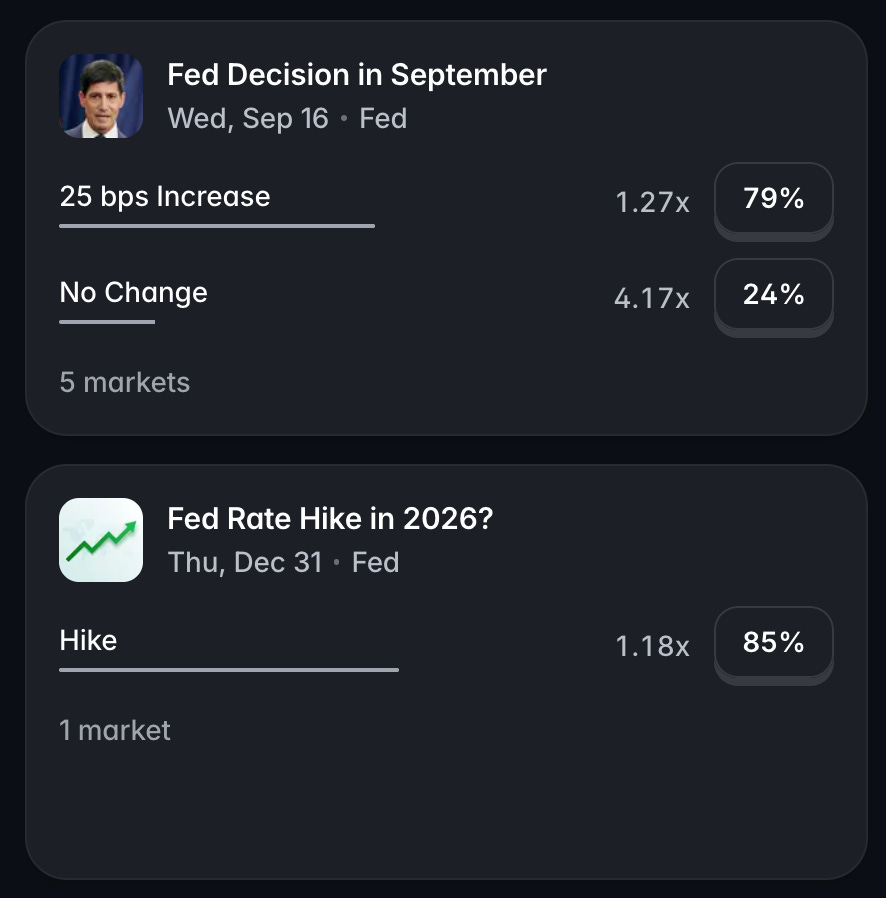Select the 79% odds button
Viewport: 886px width, 898px height.
point(774,198)
